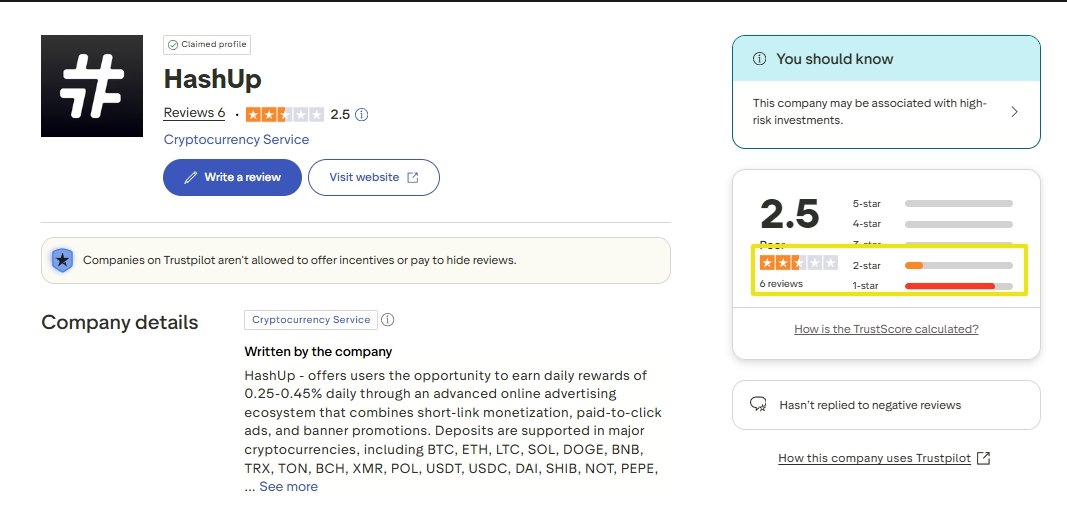The image size is (1067, 510).
Task: Expand the high-risk investments notice chevron
Action: tap(1014, 112)
